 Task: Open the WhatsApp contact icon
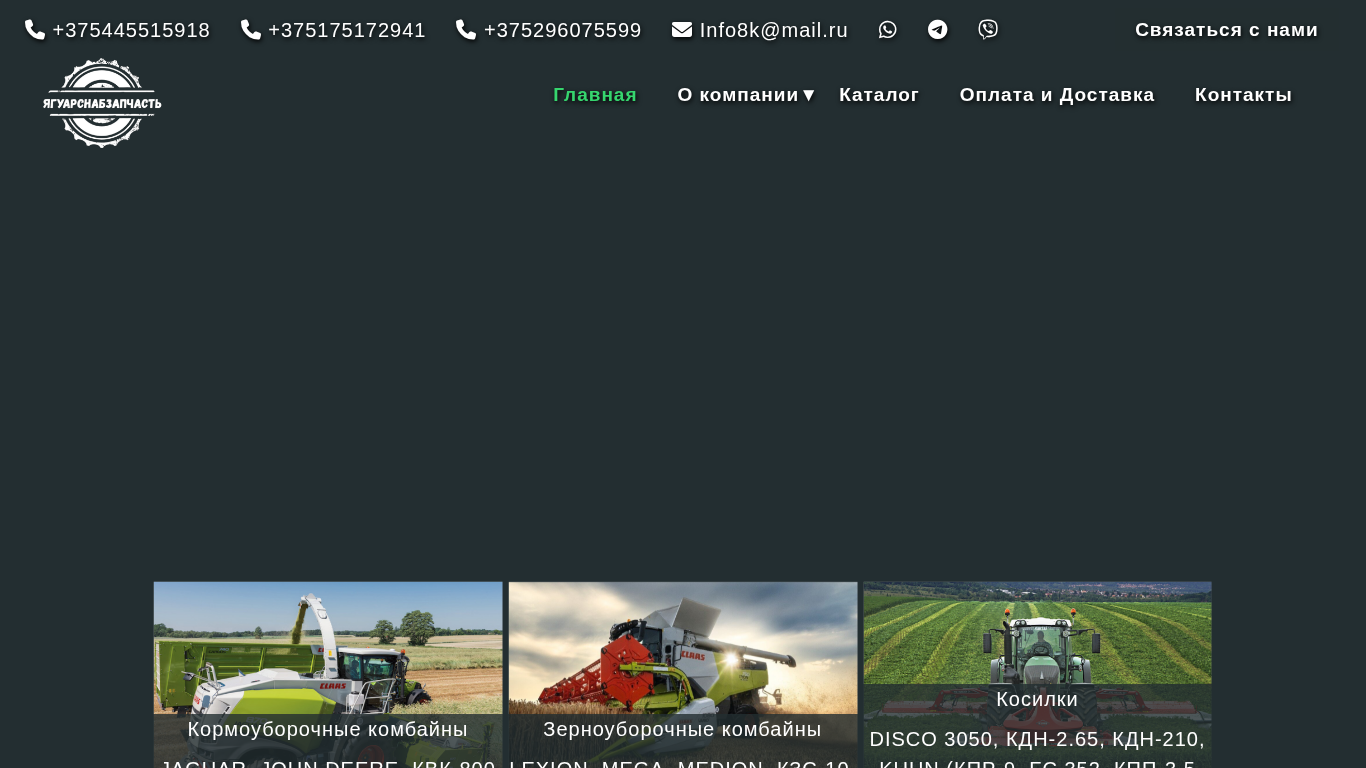pyautogui.click(x=888, y=30)
